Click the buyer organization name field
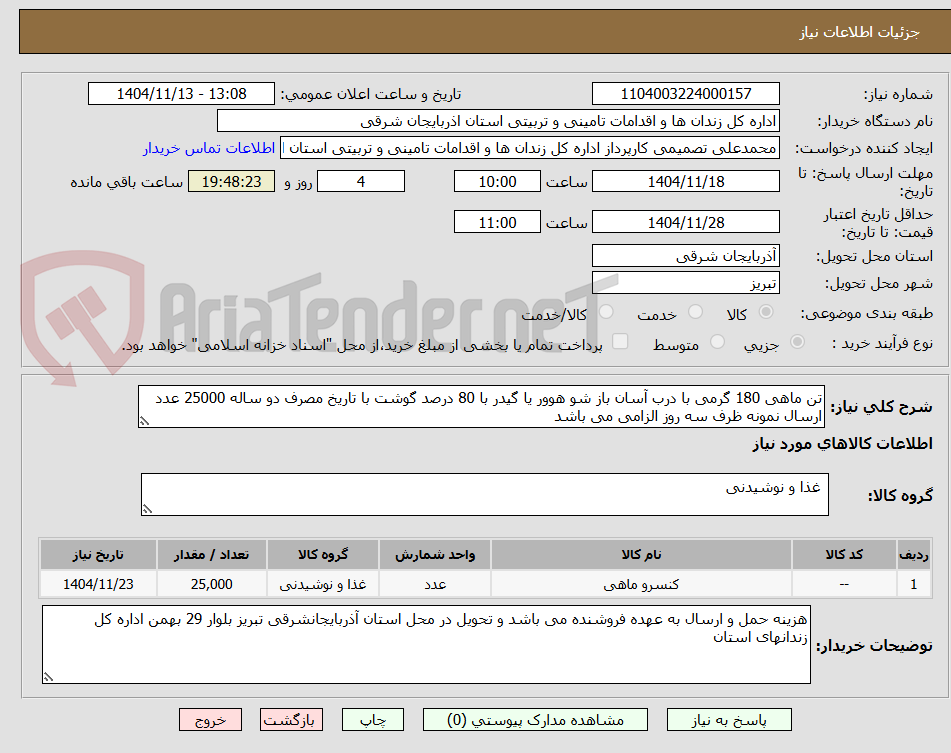This screenshot has height=753, width=951. tap(498, 121)
